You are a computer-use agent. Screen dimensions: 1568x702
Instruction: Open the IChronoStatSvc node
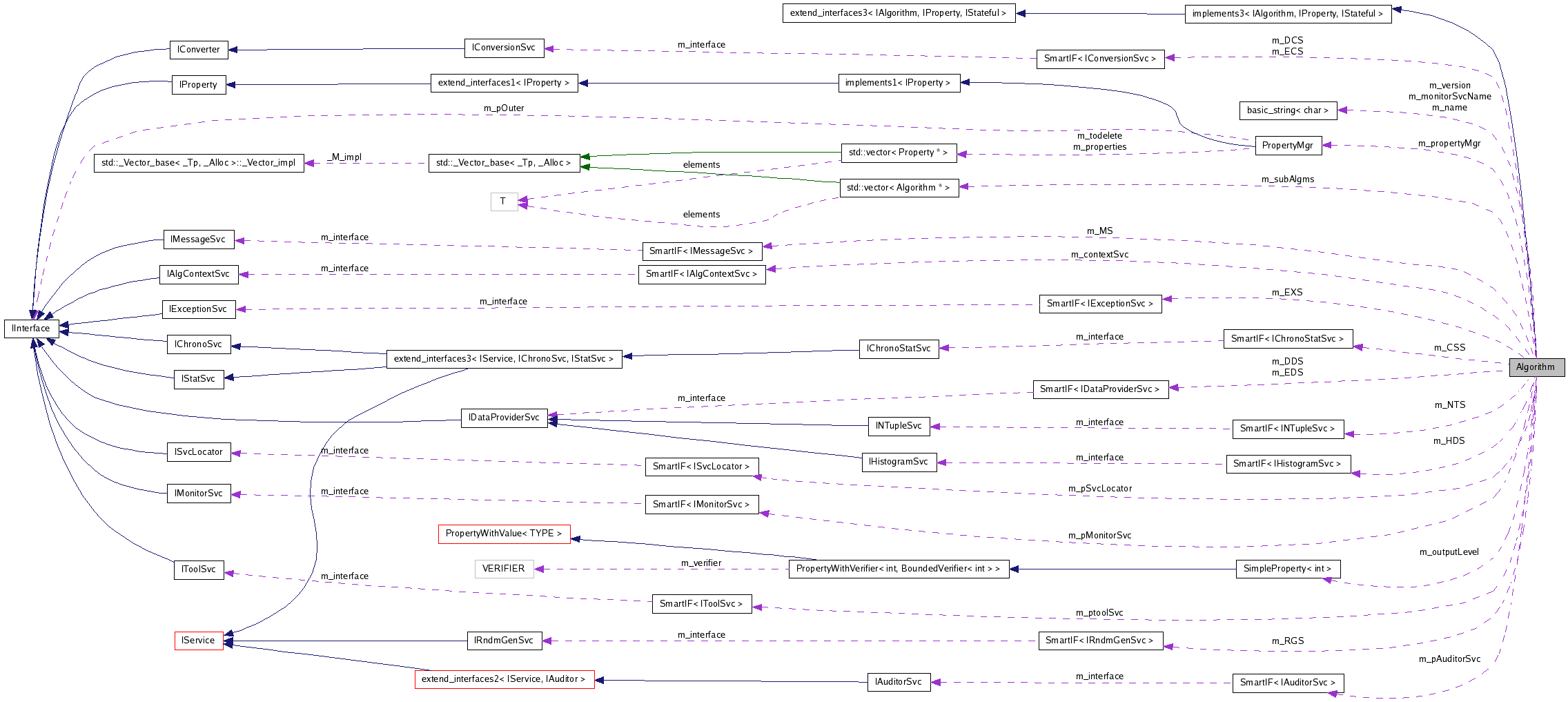point(899,349)
